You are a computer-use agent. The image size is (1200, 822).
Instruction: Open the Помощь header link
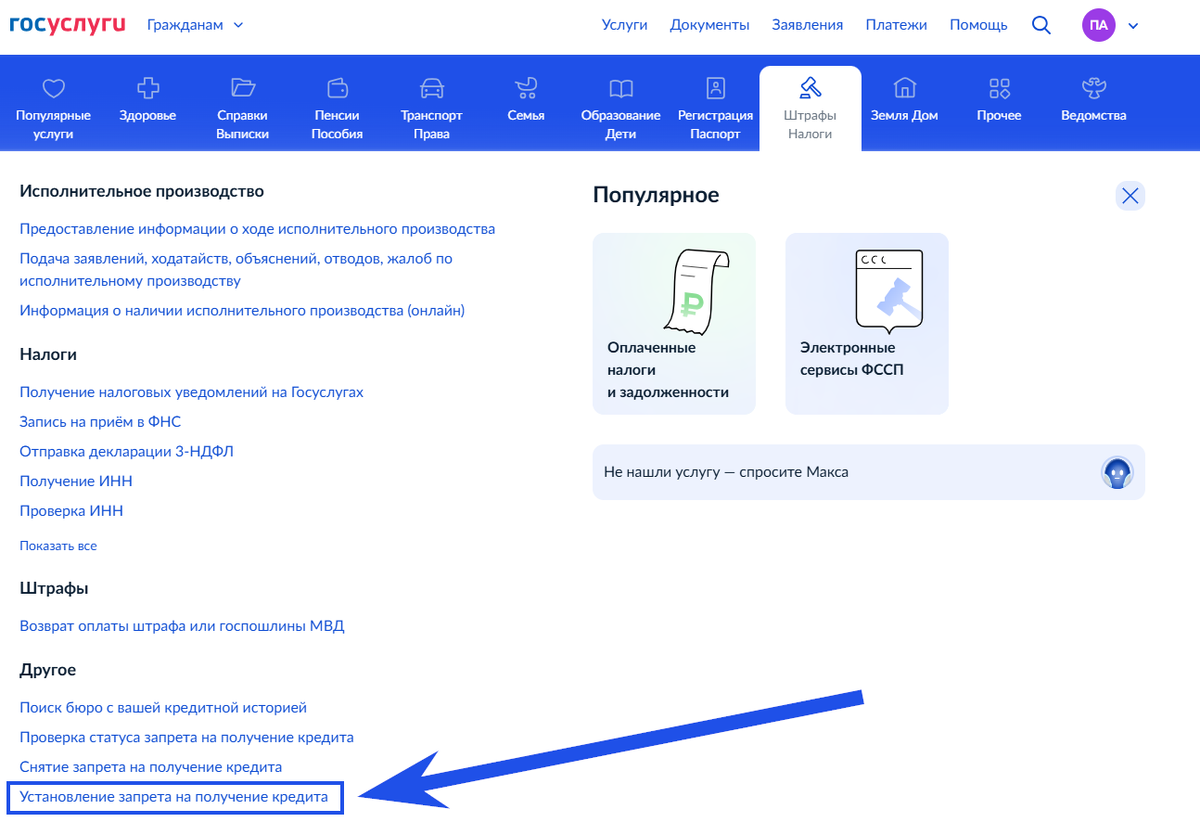[x=978, y=25]
